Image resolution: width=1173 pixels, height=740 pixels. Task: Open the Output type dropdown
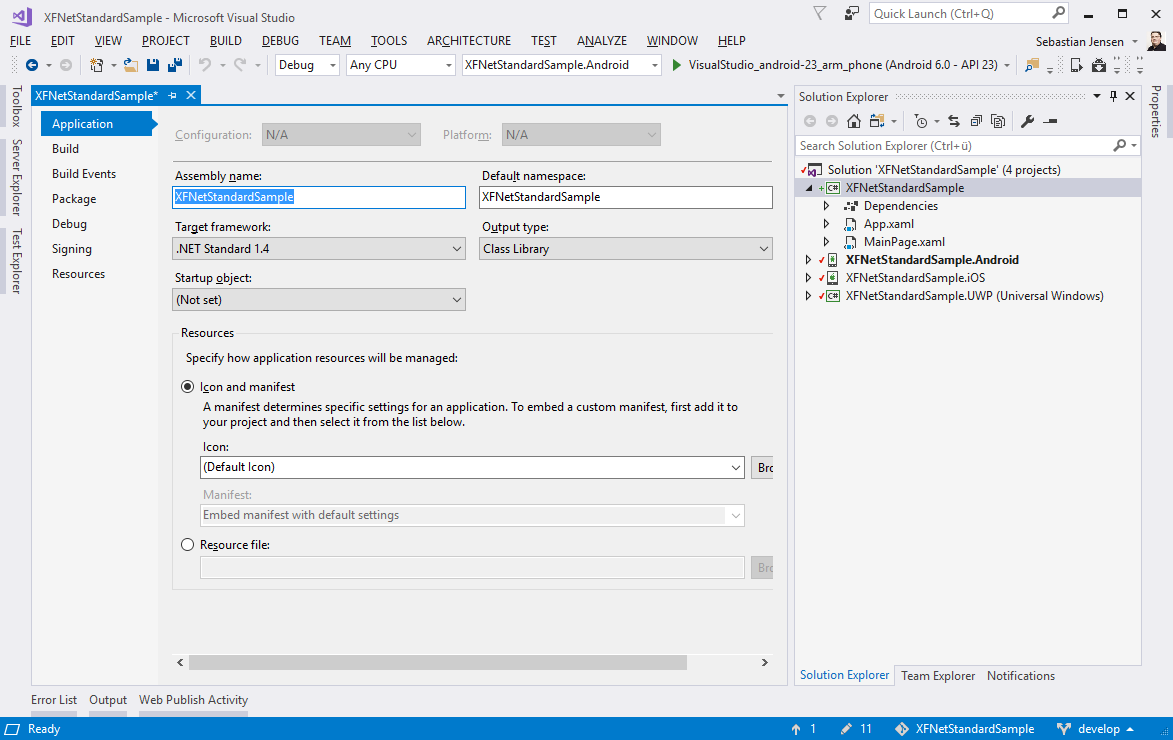626,249
